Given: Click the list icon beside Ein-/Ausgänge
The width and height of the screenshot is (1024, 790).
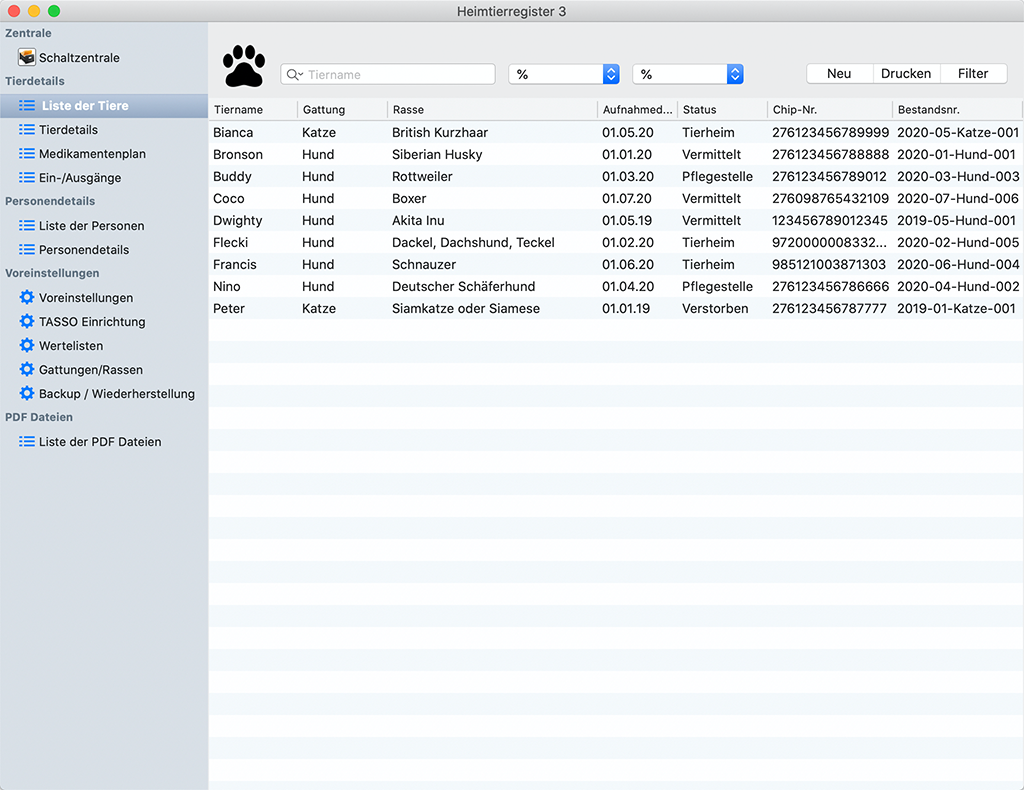Looking at the screenshot, I should tap(27, 178).
